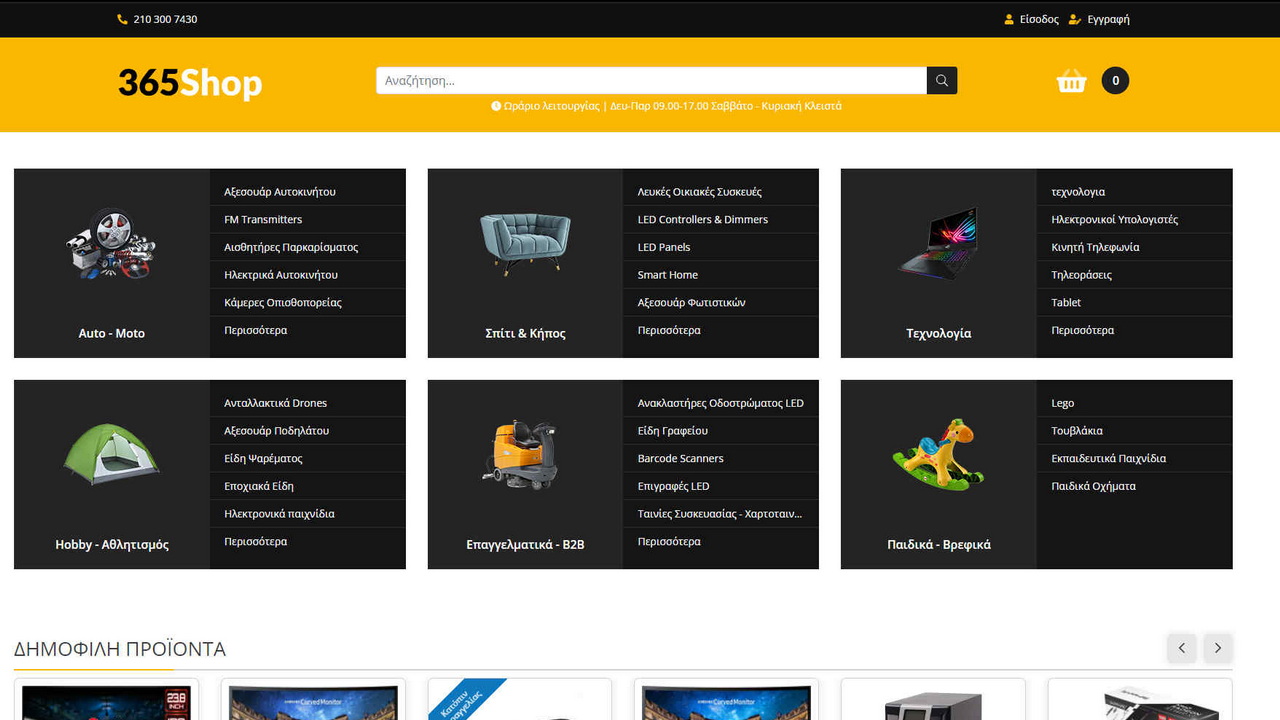
Task: Expand Περισσότερα under Auto - Moto
Action: pyautogui.click(x=256, y=330)
